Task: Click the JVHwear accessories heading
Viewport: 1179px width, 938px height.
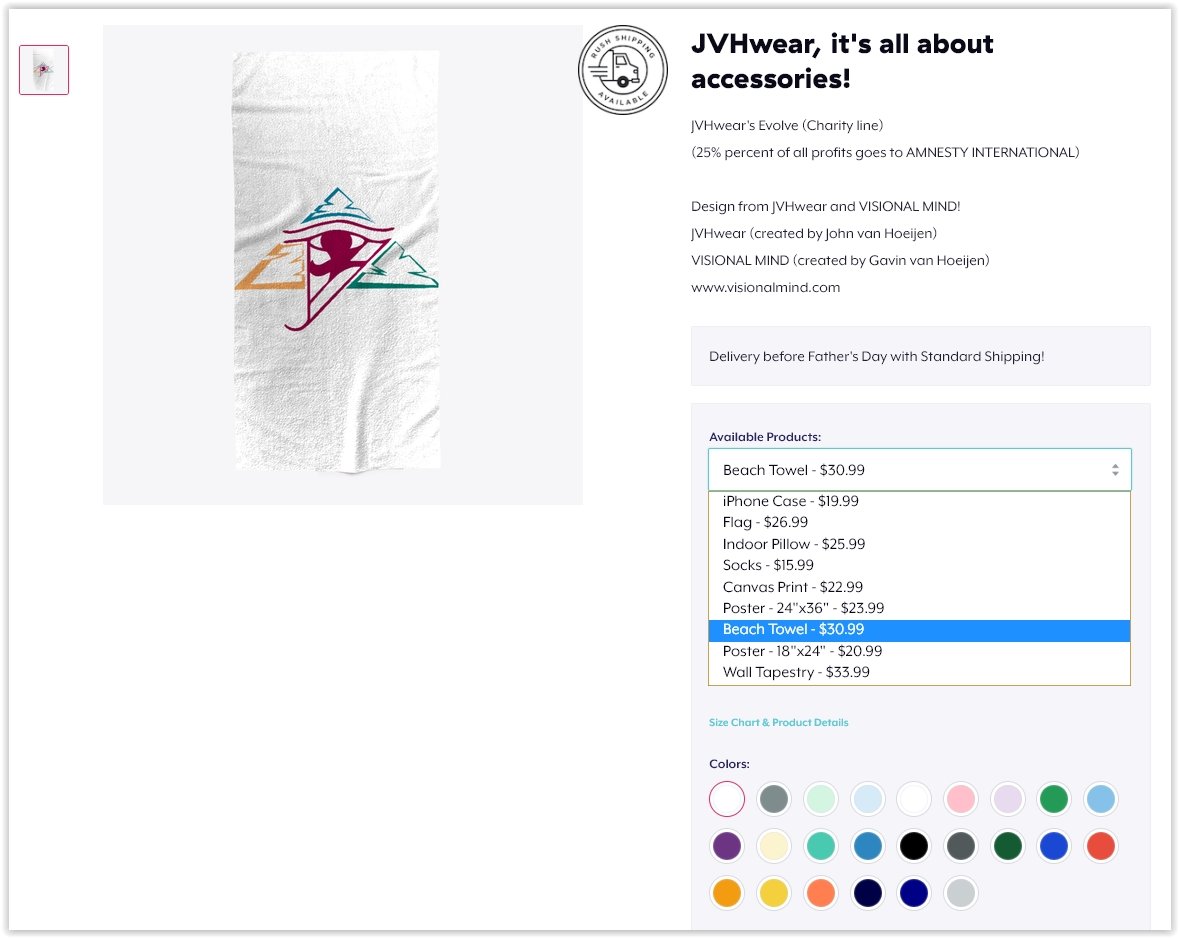Action: pyautogui.click(x=842, y=61)
